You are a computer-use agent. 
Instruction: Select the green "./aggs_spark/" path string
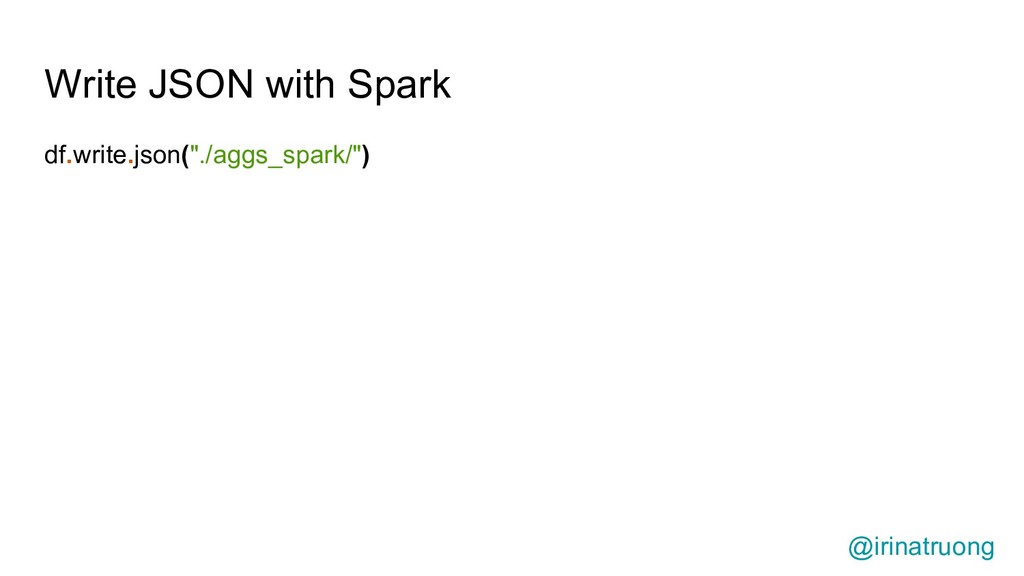click(276, 157)
